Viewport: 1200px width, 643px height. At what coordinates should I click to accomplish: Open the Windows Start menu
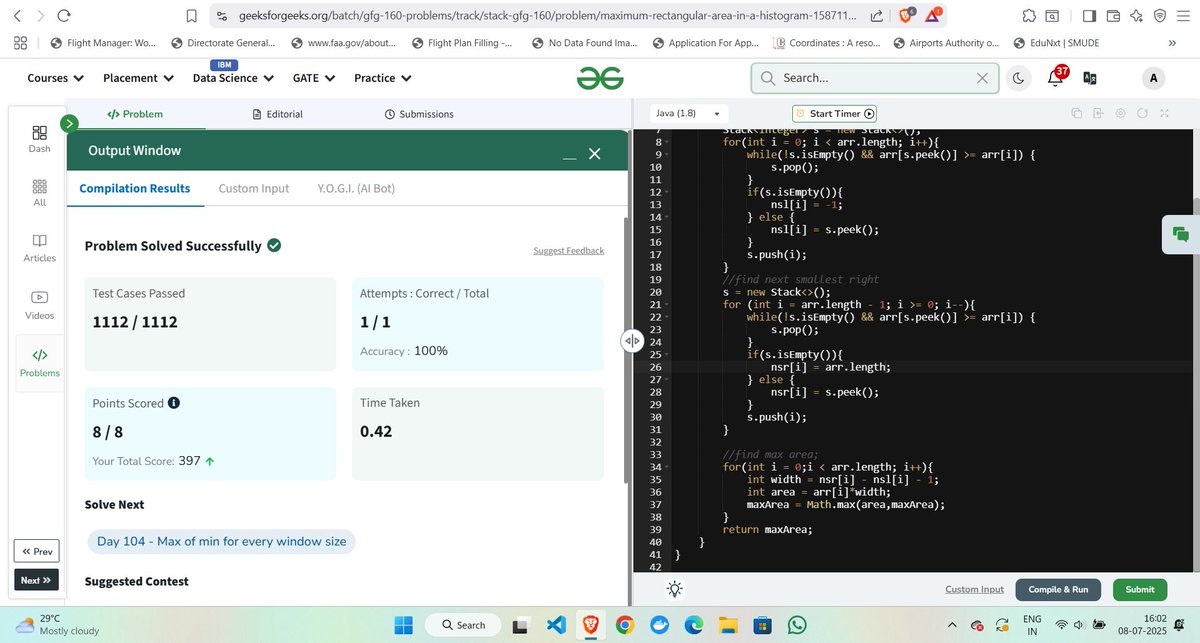(403, 625)
